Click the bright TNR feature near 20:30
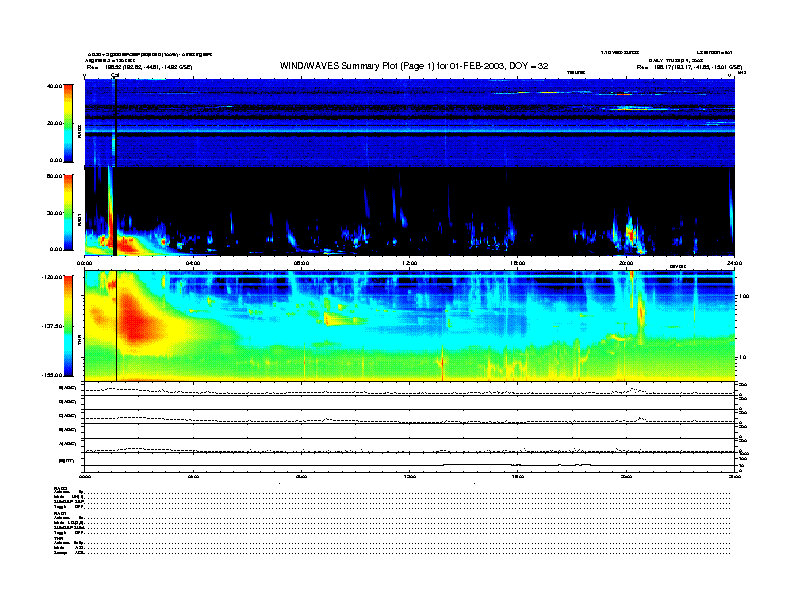The image size is (792, 612). pos(641,313)
